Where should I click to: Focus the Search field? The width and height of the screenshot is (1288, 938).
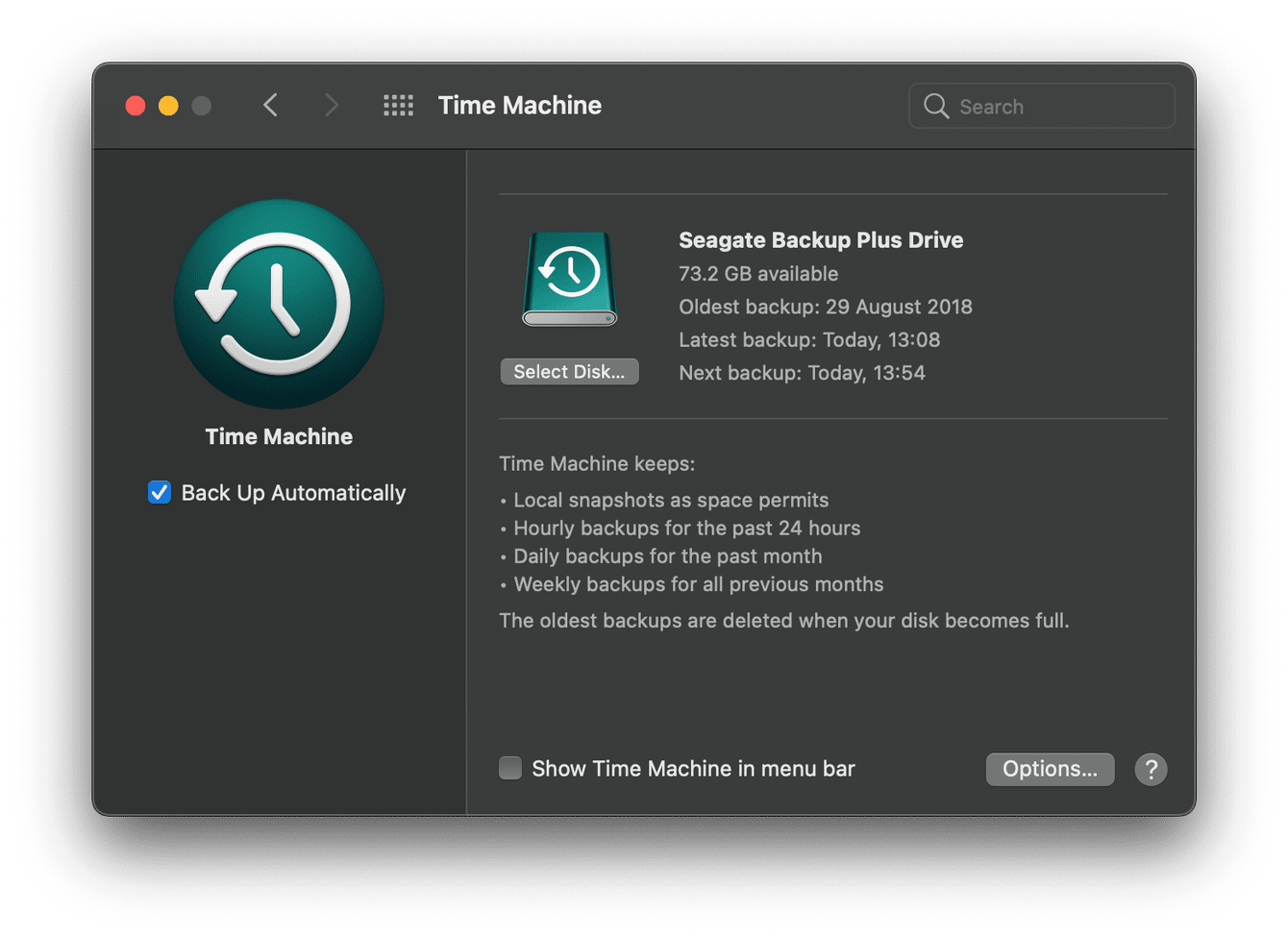click(1042, 106)
